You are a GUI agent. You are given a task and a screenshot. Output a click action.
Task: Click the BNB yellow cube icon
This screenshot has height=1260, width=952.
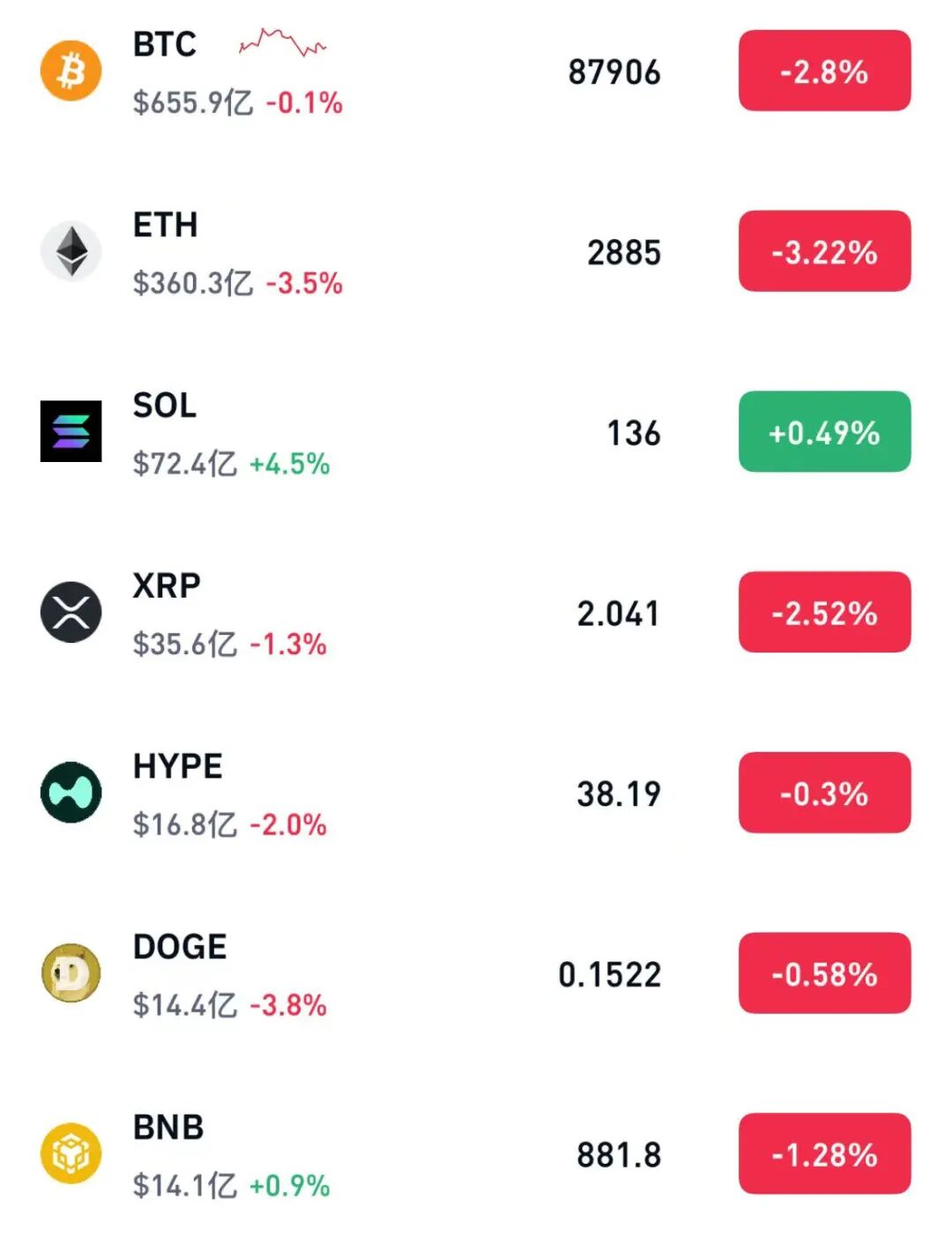coord(71,1153)
